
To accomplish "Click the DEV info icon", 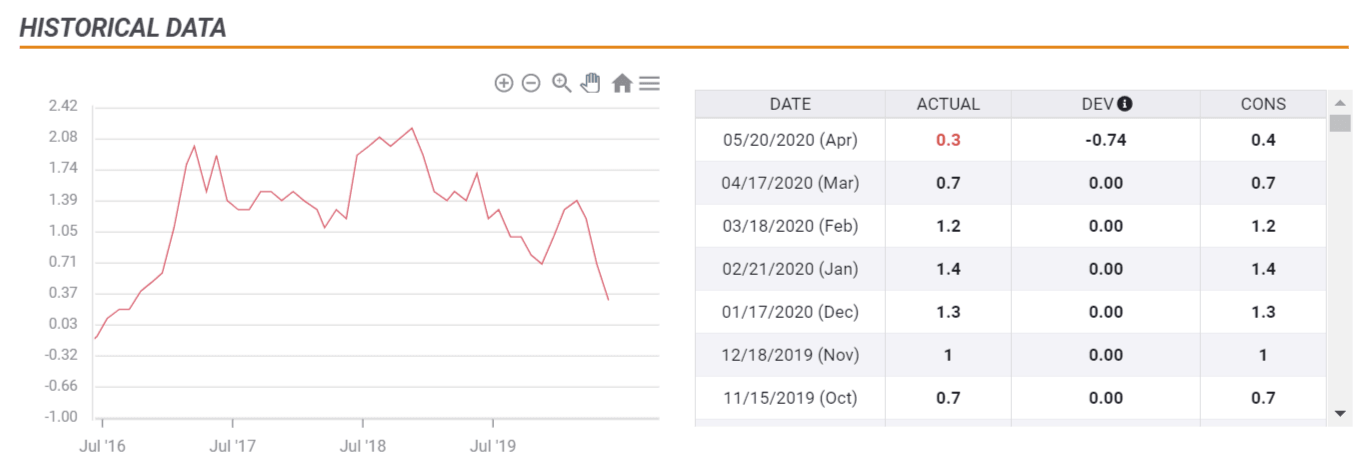I will pos(1125,104).
